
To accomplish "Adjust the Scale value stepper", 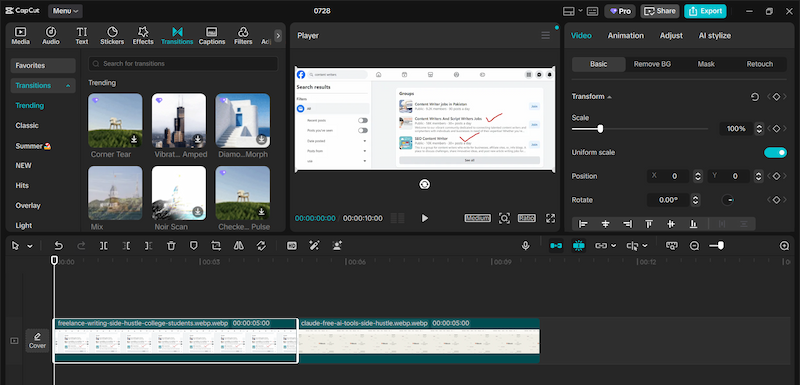I will 759,129.
